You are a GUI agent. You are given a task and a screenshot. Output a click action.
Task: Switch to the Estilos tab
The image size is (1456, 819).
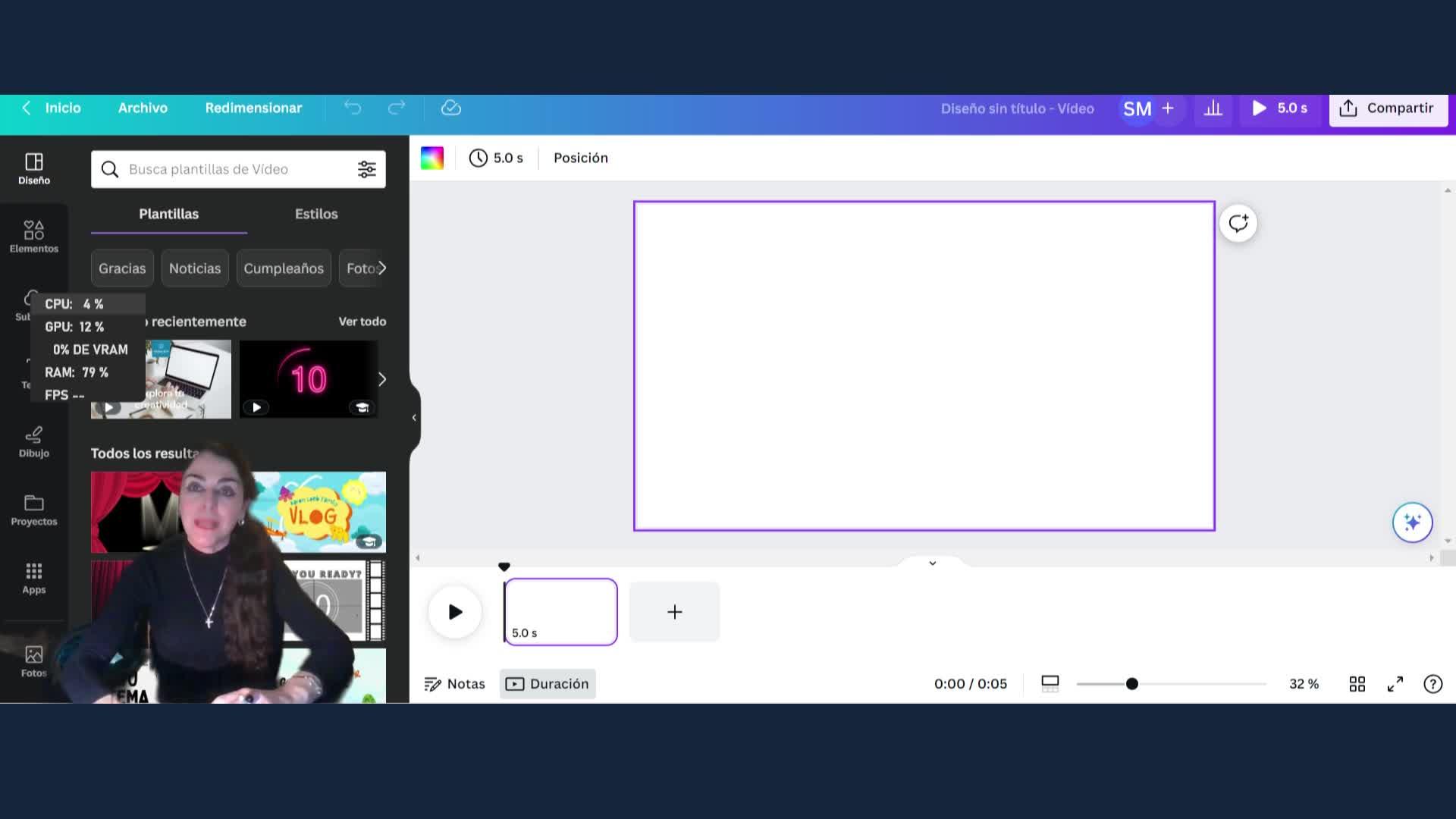point(316,214)
